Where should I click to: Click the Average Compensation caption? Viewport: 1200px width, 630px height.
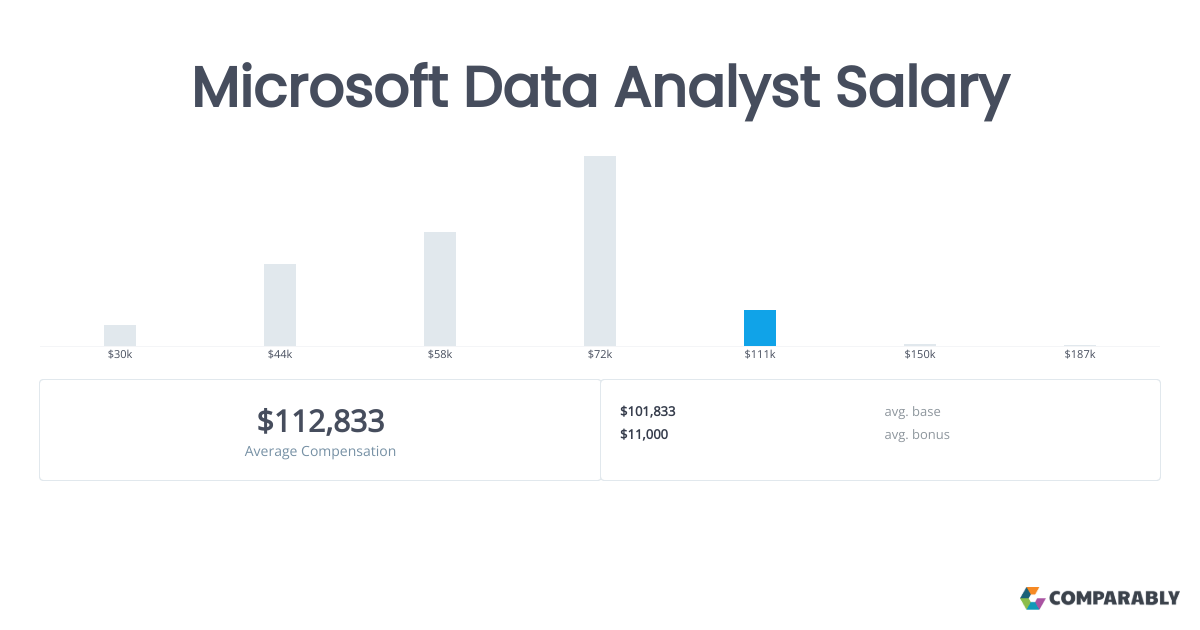click(320, 451)
